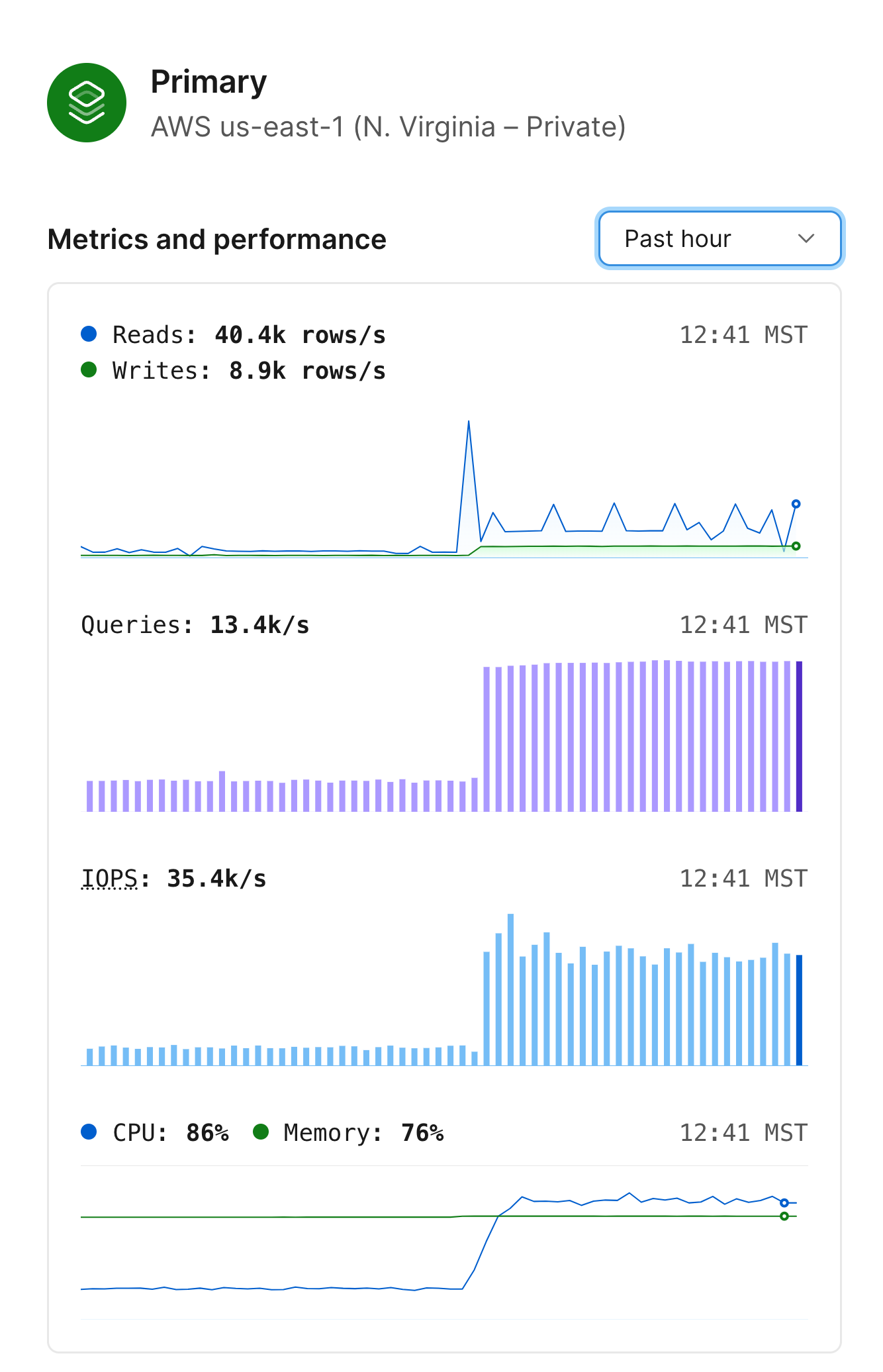Toggle the Memory series visibility
The image size is (883, 1372).
click(x=262, y=1132)
